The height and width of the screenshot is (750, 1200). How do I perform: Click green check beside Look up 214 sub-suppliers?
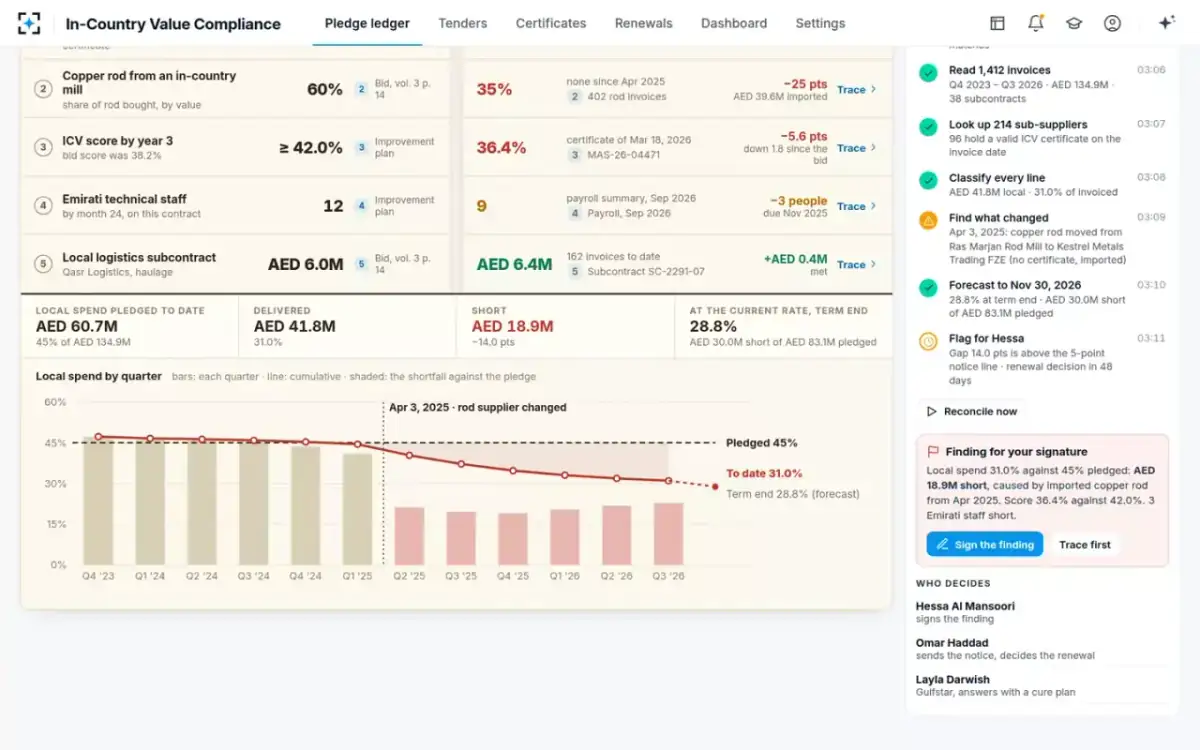click(929, 126)
